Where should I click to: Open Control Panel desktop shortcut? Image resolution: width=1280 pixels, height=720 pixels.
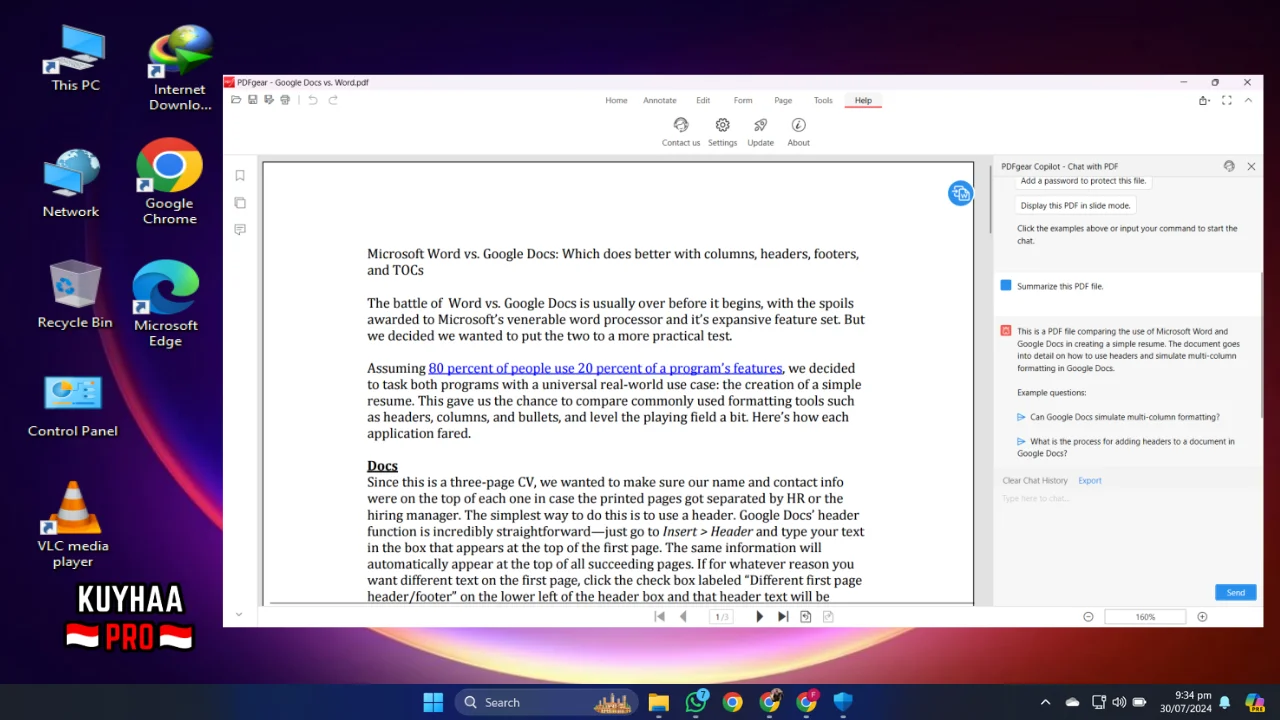(x=73, y=407)
